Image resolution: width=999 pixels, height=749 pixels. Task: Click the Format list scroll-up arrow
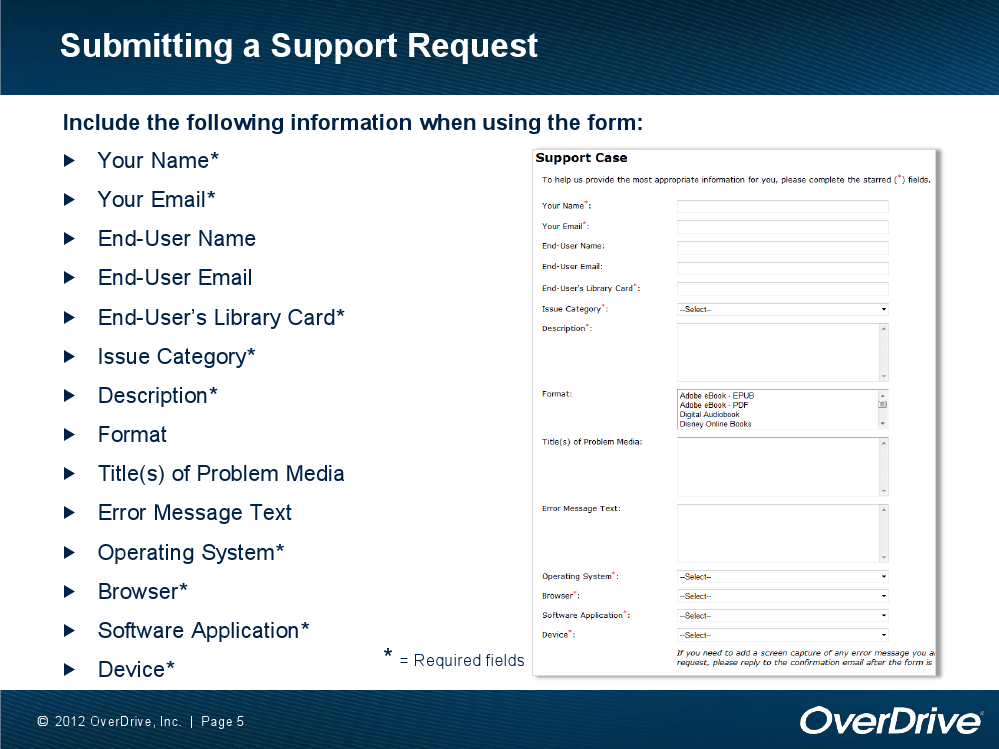tap(883, 395)
